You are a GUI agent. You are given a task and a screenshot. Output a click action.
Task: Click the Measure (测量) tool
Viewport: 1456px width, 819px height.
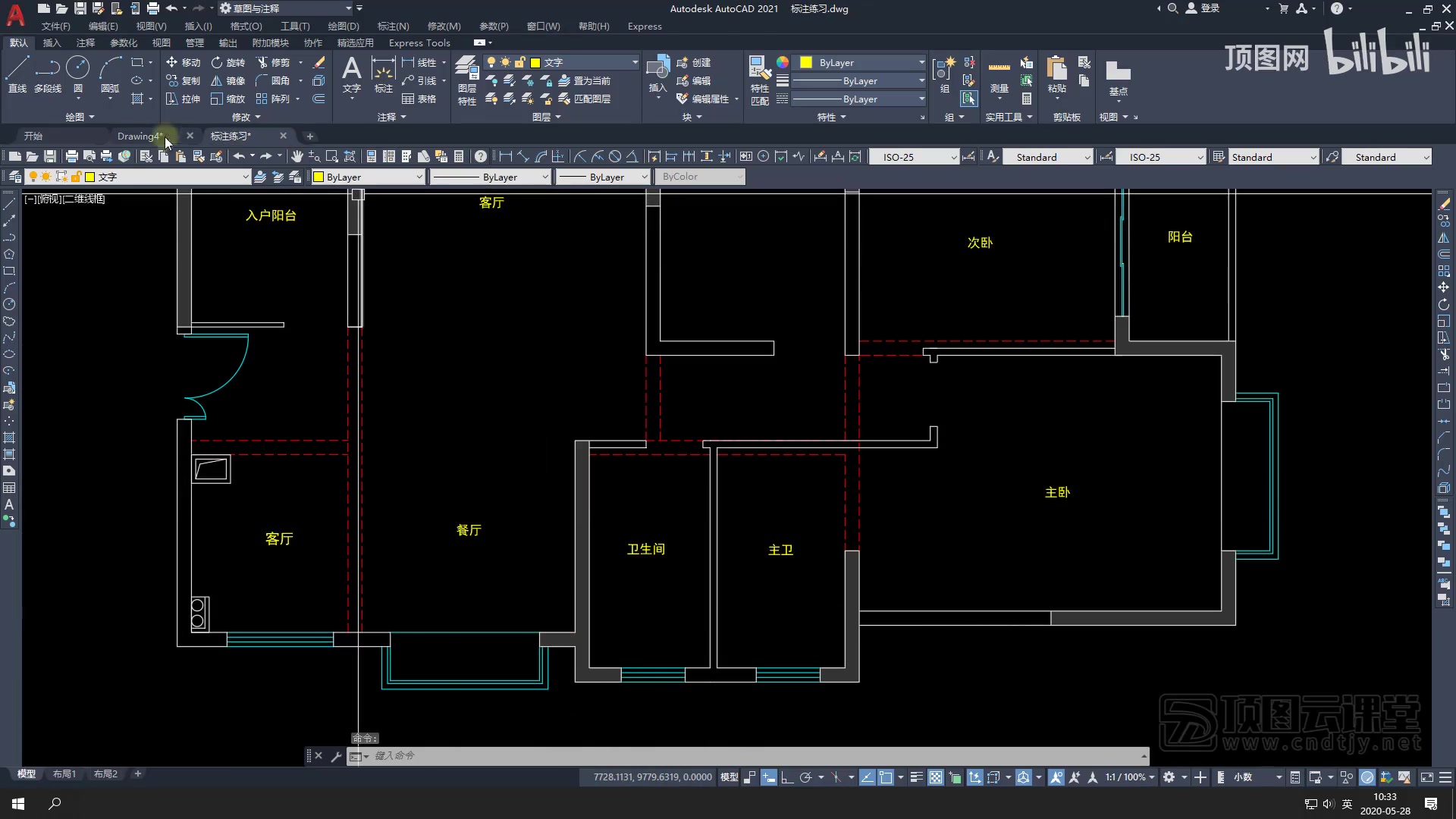(999, 74)
